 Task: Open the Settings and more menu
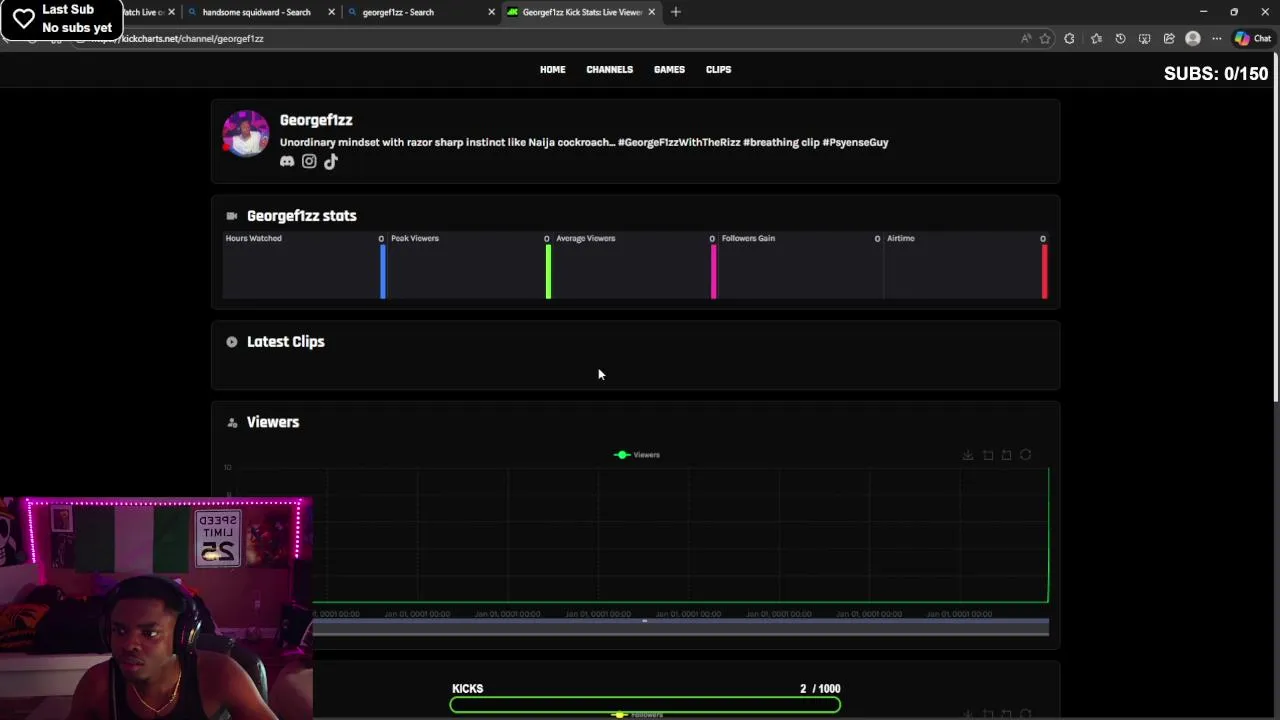1217,38
